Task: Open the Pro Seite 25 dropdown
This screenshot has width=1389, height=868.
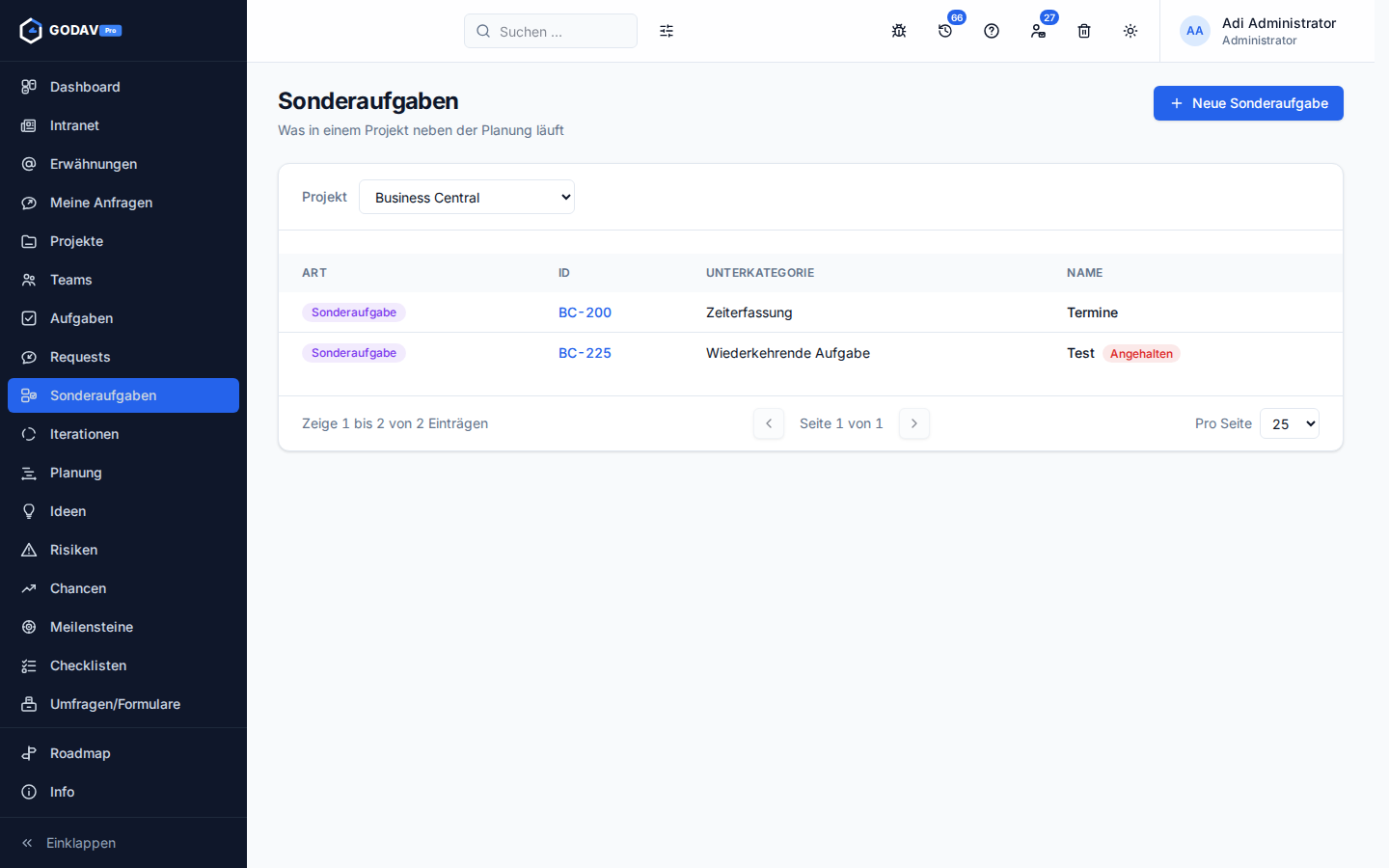Action: pos(1290,423)
